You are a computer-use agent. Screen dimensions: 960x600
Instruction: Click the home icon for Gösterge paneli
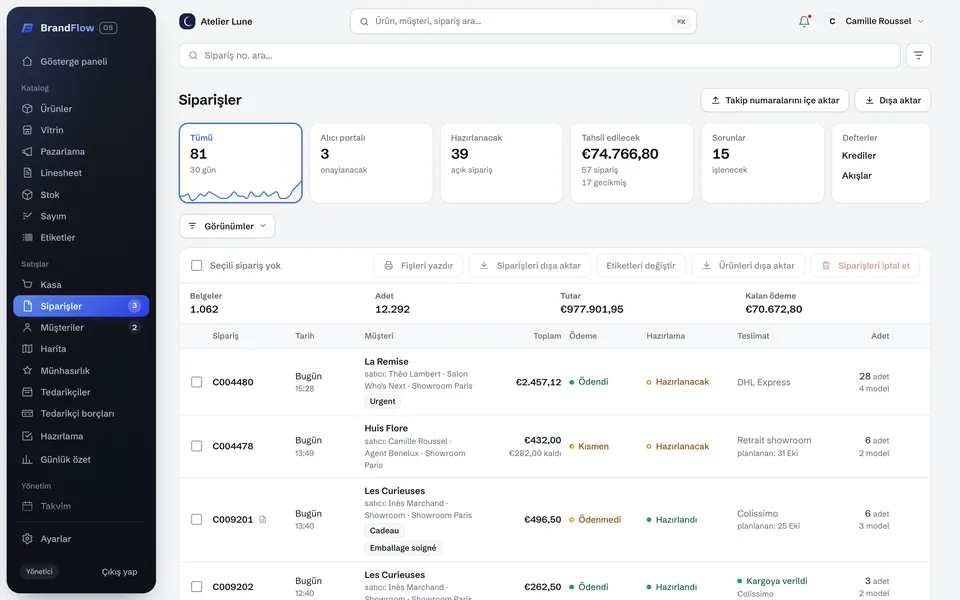click(x=27, y=61)
